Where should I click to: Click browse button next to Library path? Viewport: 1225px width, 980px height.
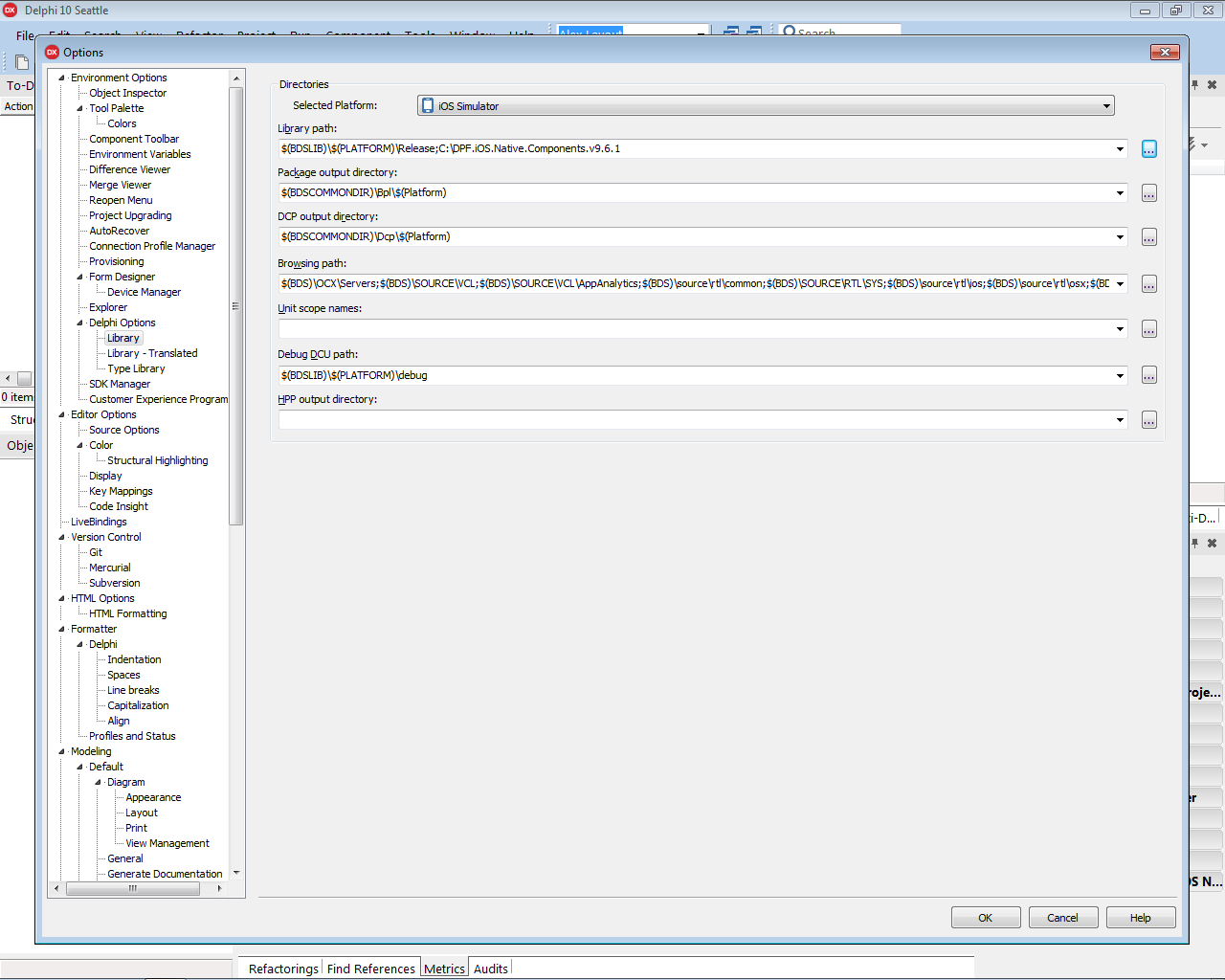coord(1148,149)
